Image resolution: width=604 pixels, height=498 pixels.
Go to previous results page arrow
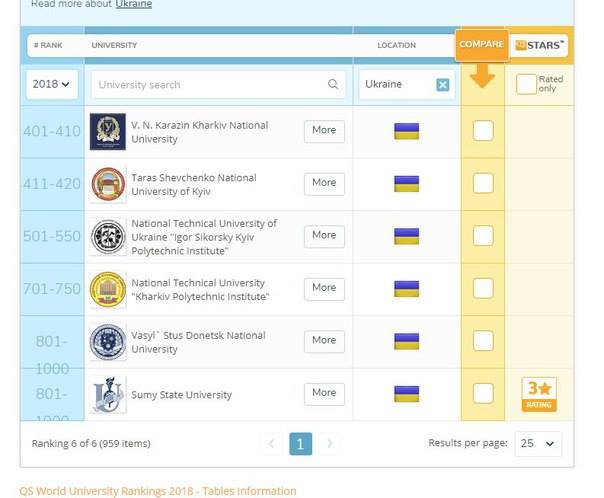[x=272, y=444]
